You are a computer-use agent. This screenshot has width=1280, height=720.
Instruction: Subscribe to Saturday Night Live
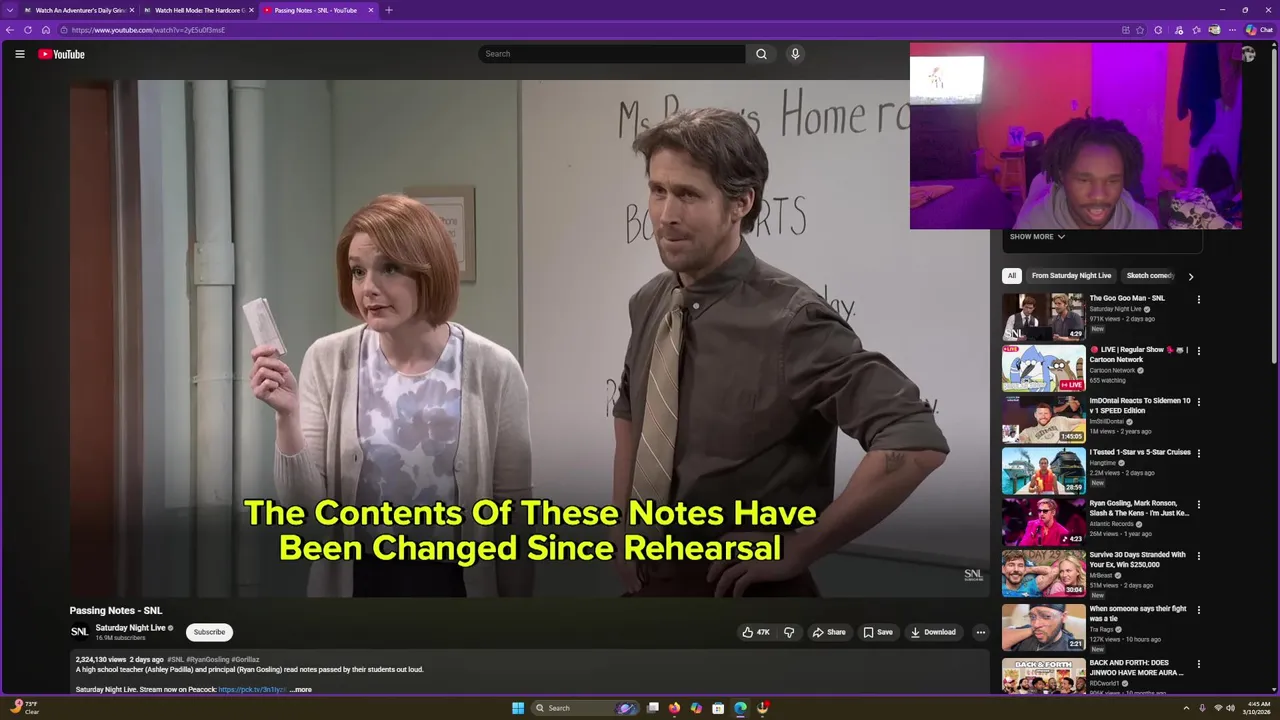pyautogui.click(x=209, y=632)
